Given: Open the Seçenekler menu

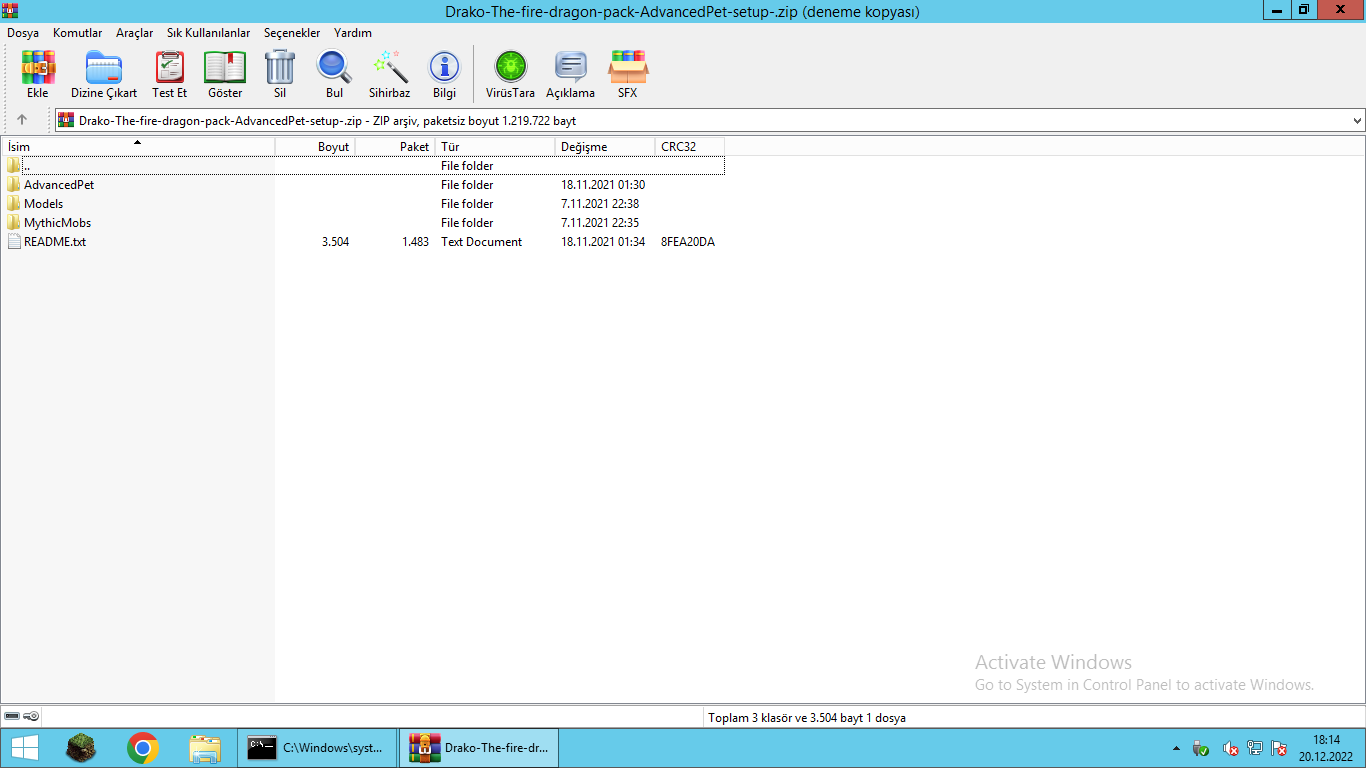Looking at the screenshot, I should (x=292, y=33).
